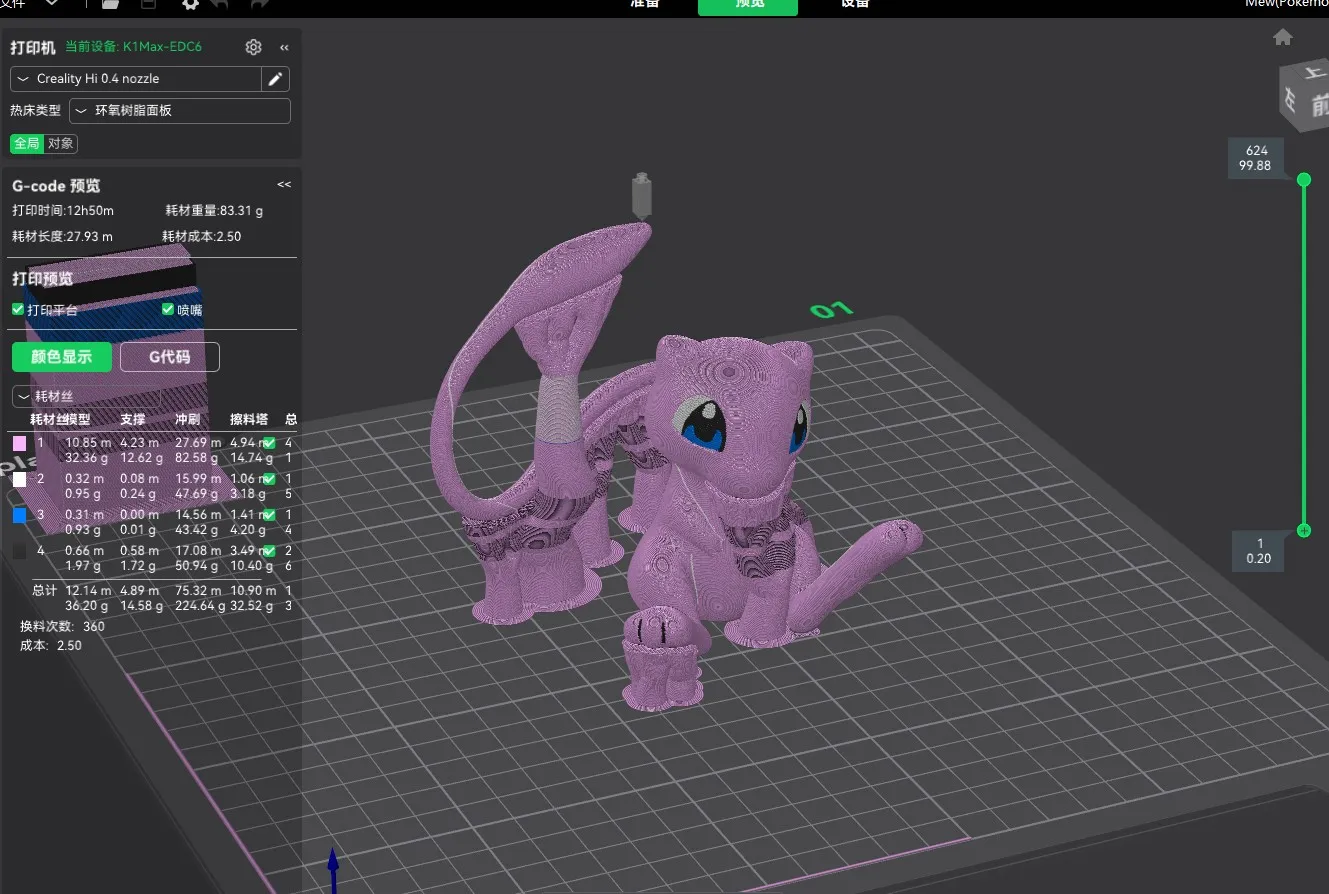Open the 文件 menu
The image size is (1329, 894).
[x=13, y=4]
